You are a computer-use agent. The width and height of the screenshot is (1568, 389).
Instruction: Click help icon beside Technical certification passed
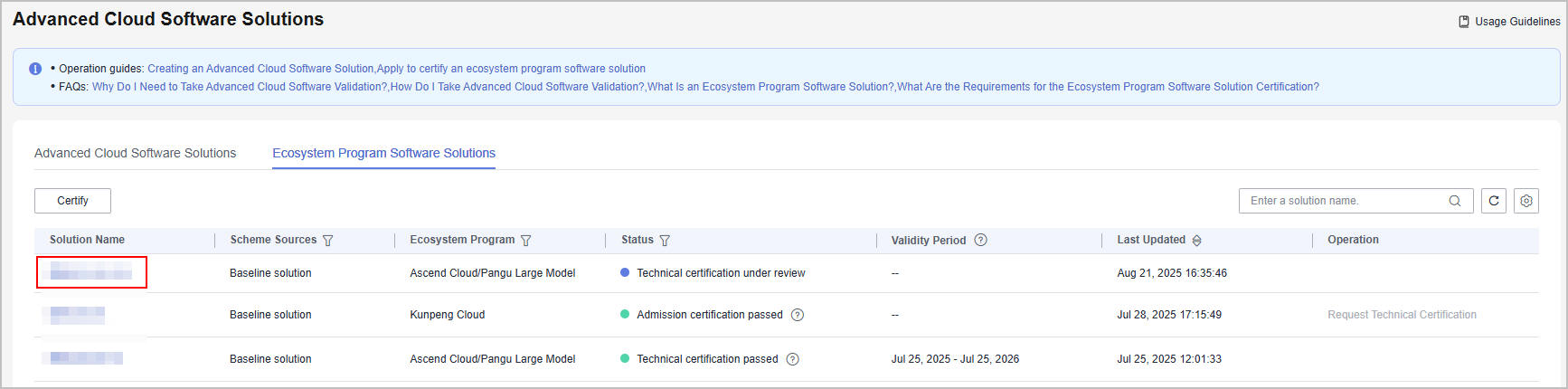[x=793, y=359]
